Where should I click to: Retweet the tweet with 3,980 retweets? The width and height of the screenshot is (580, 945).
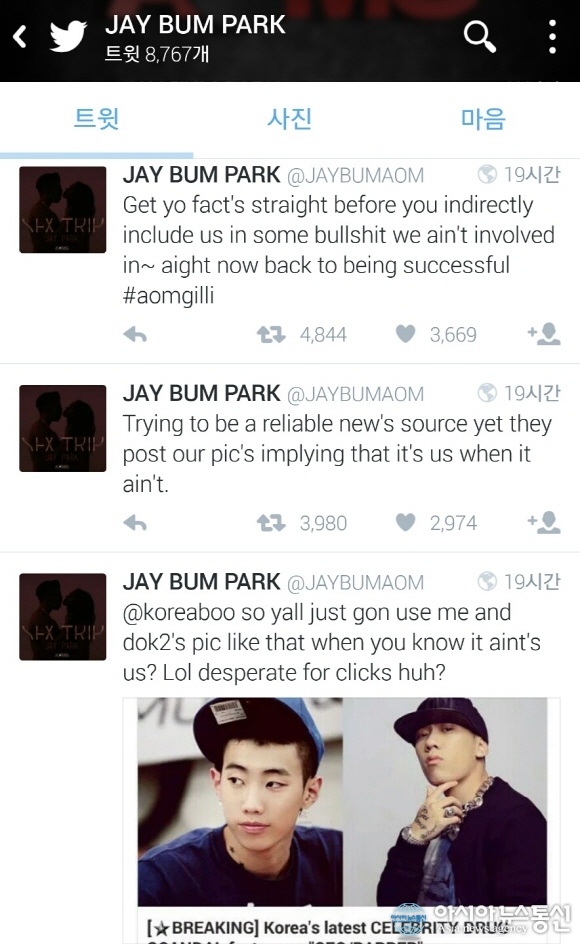tap(271, 523)
